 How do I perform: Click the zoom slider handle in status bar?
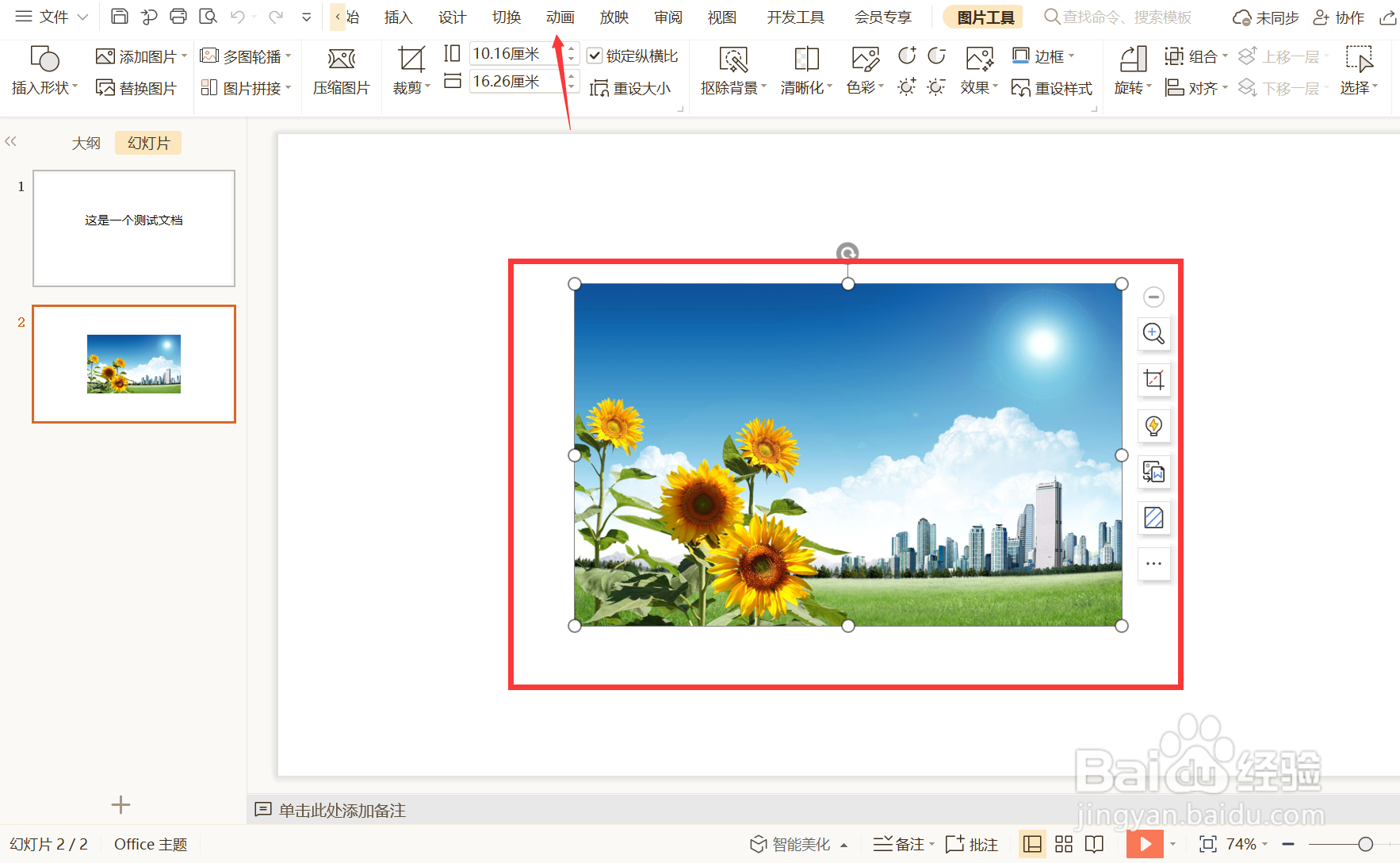click(x=1365, y=844)
